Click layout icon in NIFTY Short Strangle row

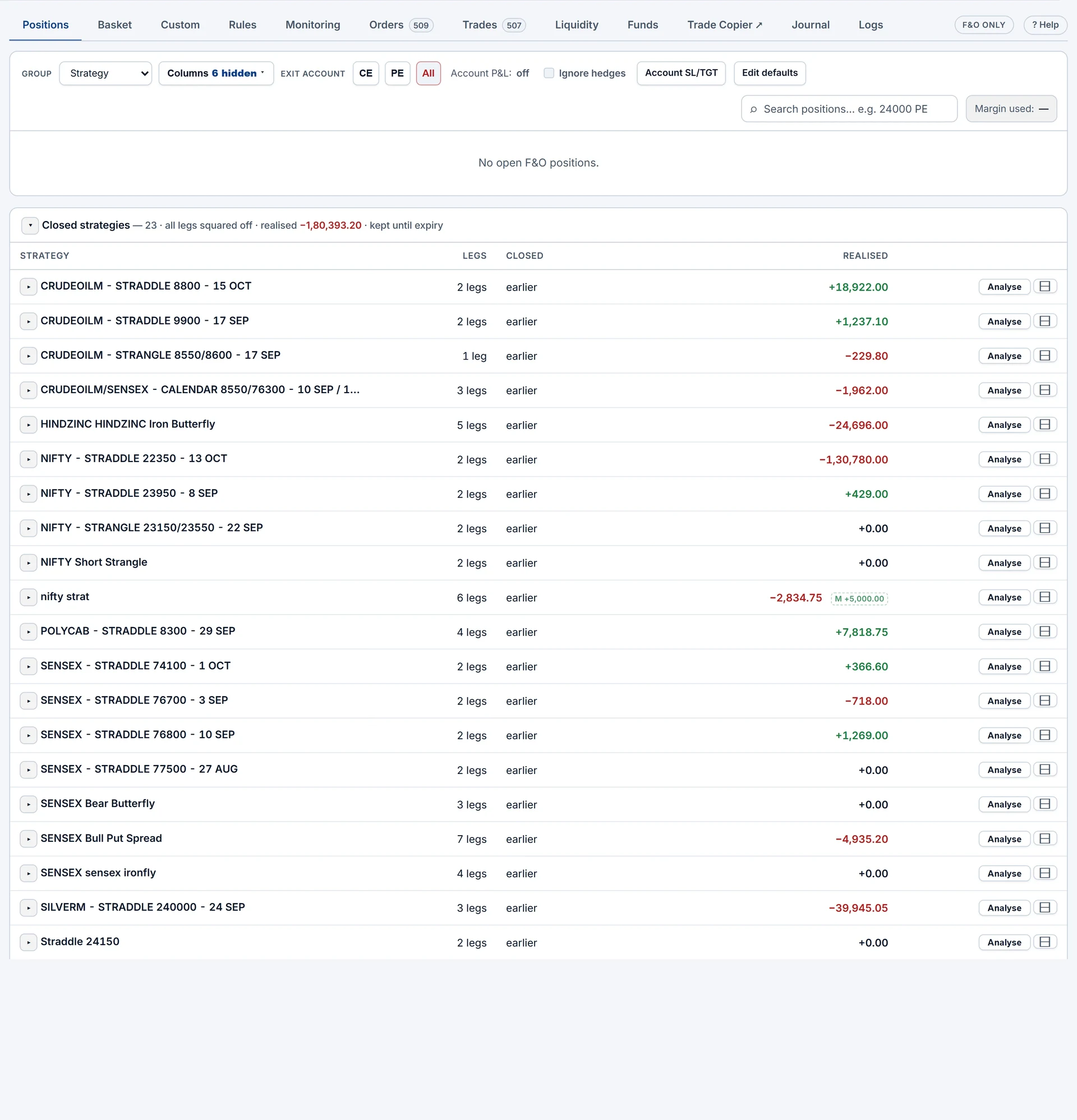click(1044, 563)
